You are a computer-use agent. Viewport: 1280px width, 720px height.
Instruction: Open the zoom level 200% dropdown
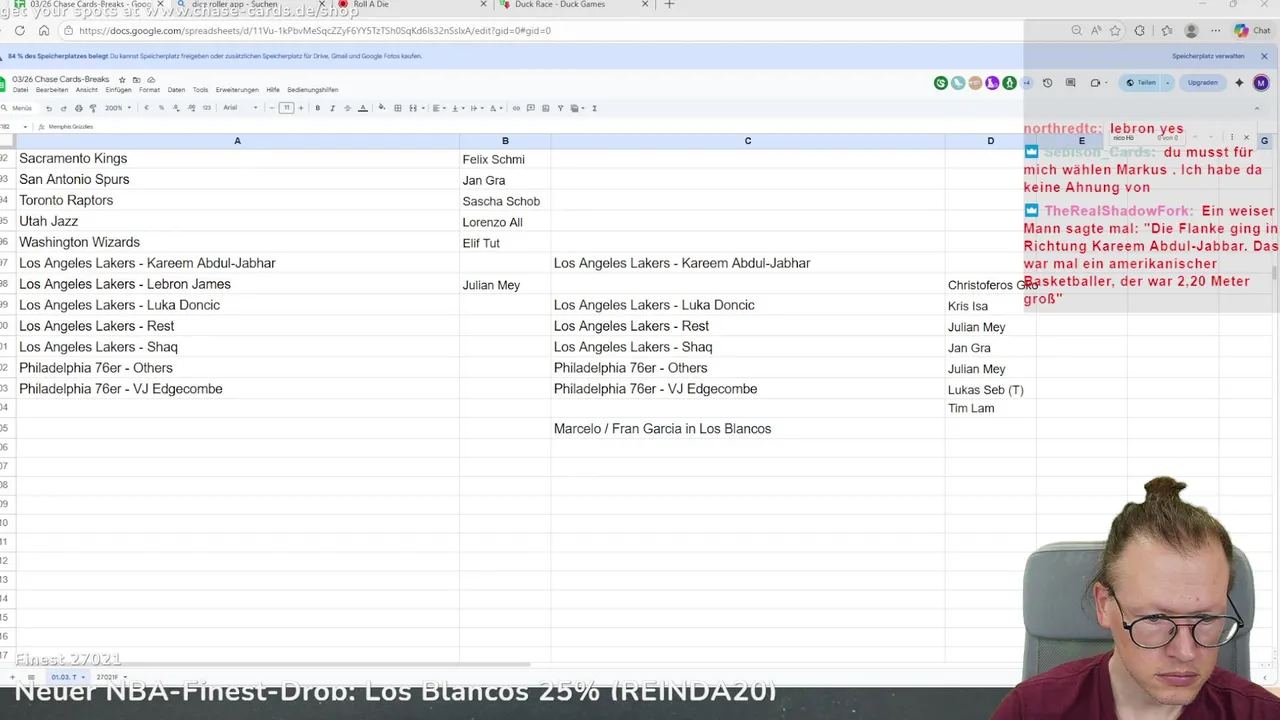tap(118, 108)
